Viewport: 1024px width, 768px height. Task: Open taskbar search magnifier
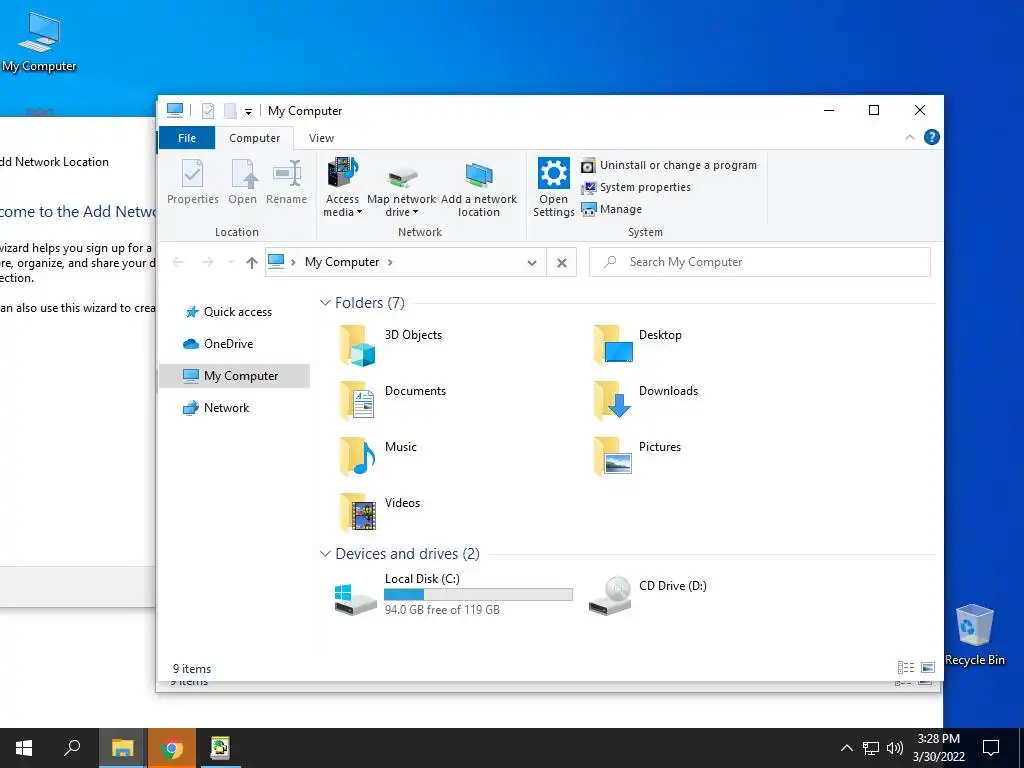(x=72, y=748)
